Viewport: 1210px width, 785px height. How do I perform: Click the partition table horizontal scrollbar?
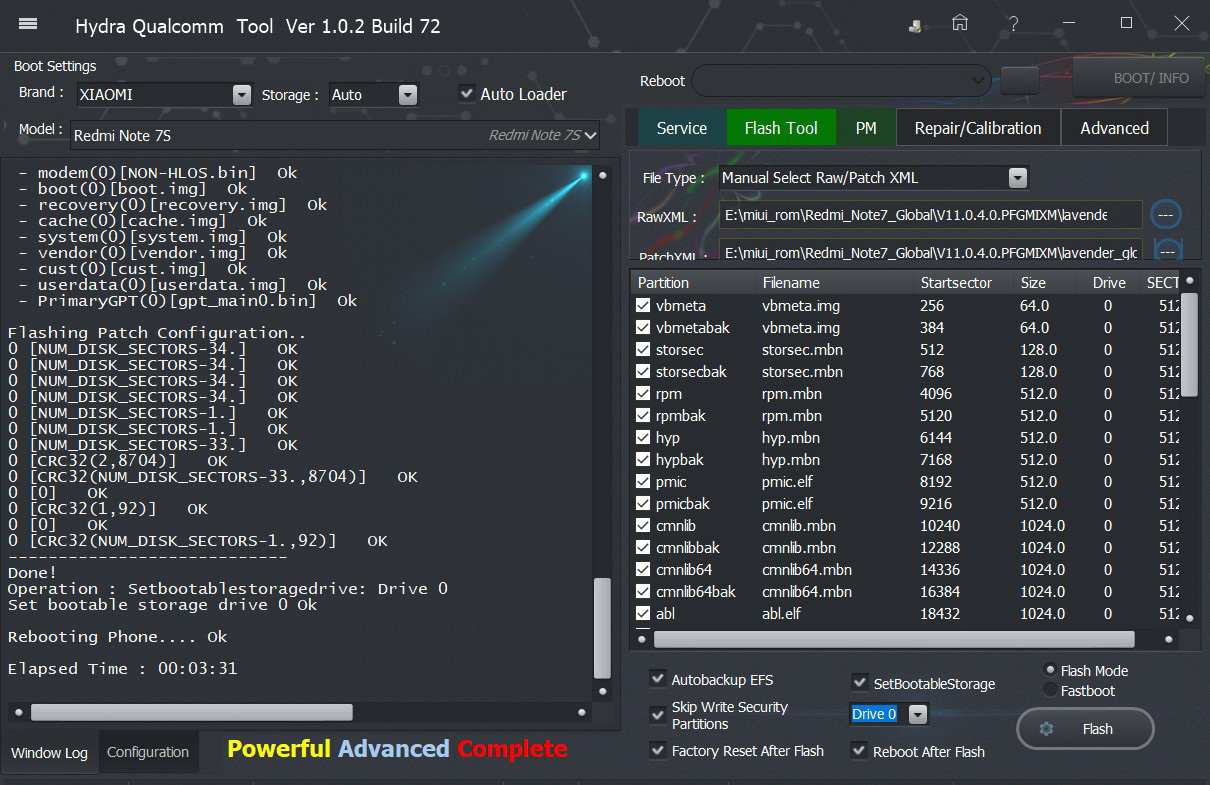tap(894, 638)
